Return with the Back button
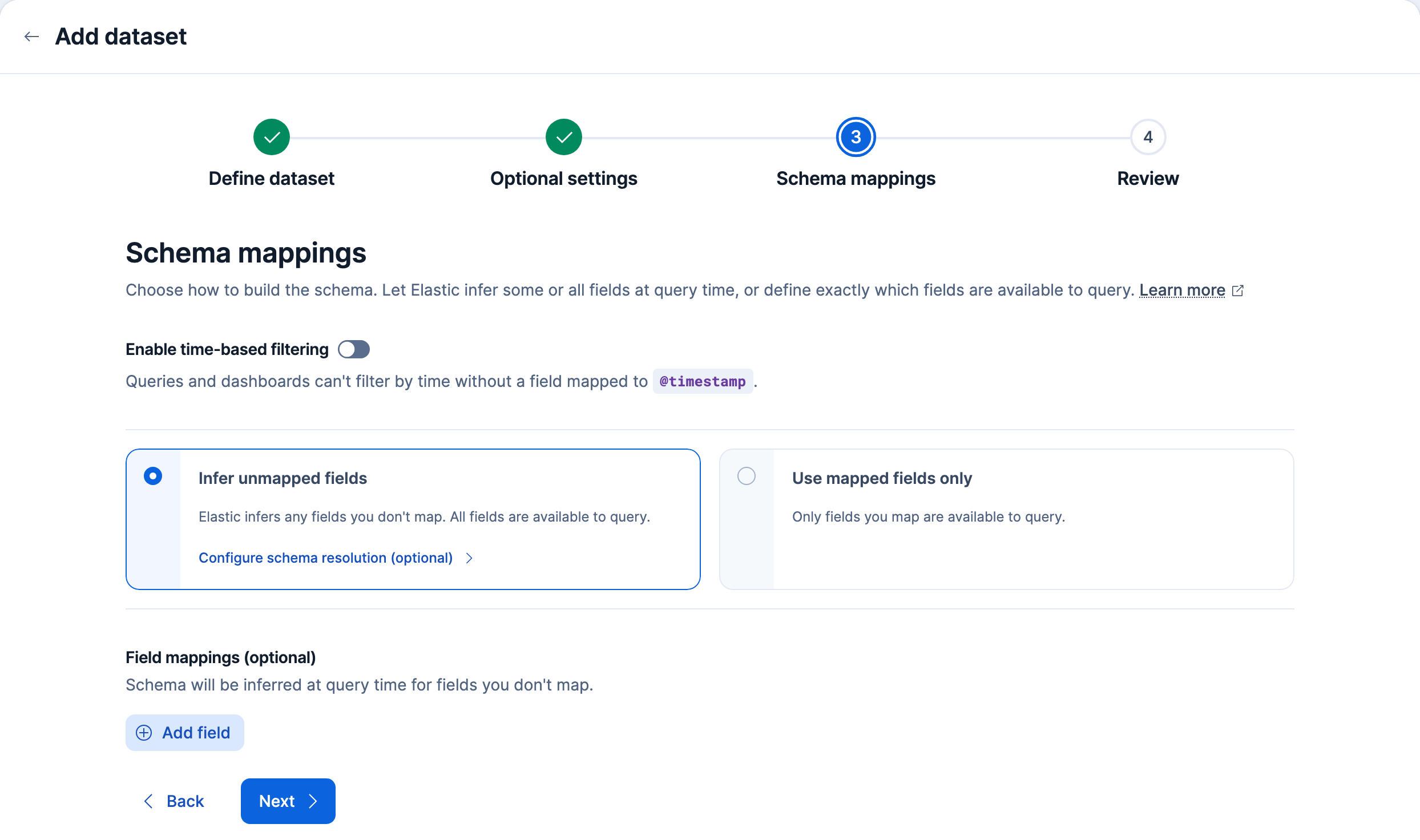1420x840 pixels. pyautogui.click(x=174, y=801)
